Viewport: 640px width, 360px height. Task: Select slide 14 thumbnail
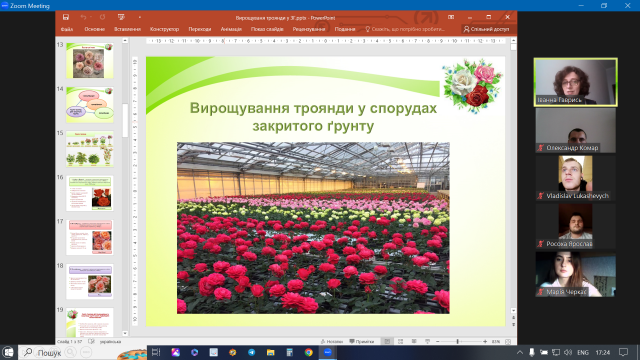pos(90,105)
